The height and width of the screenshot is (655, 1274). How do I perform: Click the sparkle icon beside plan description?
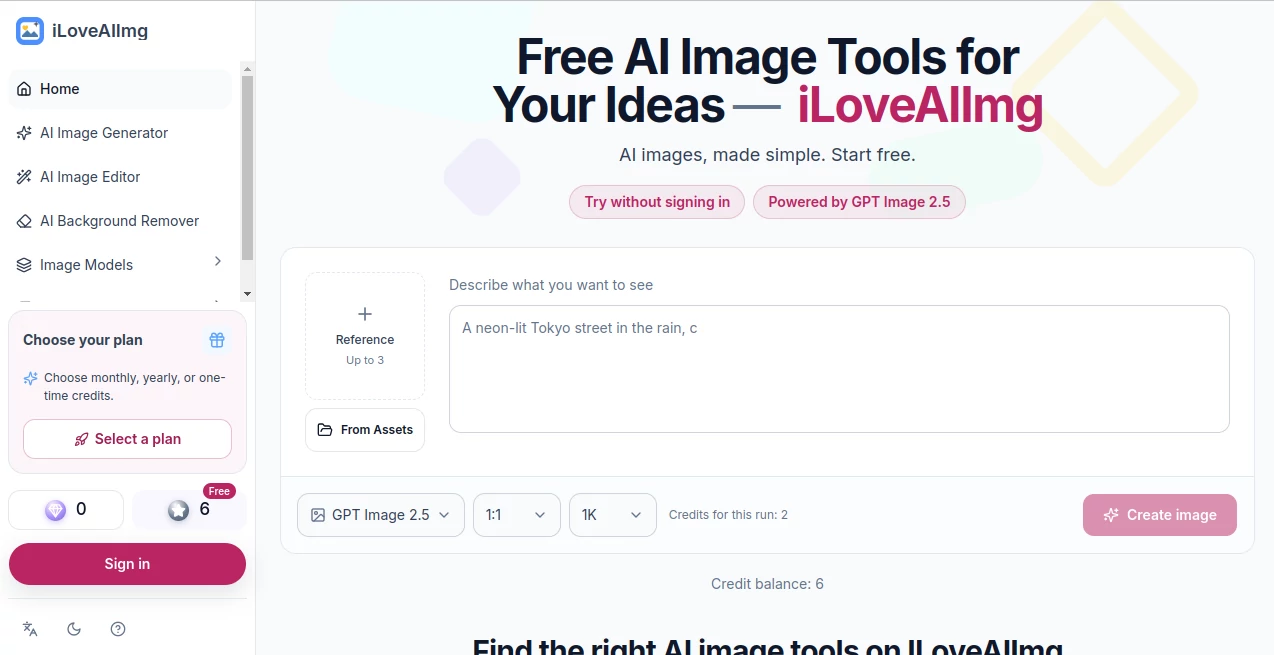31,378
